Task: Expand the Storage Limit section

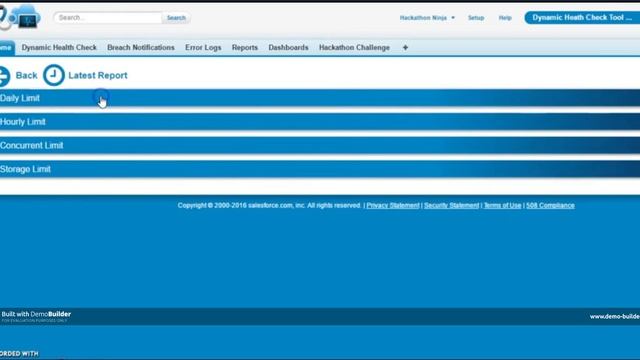Action: (x=320, y=169)
